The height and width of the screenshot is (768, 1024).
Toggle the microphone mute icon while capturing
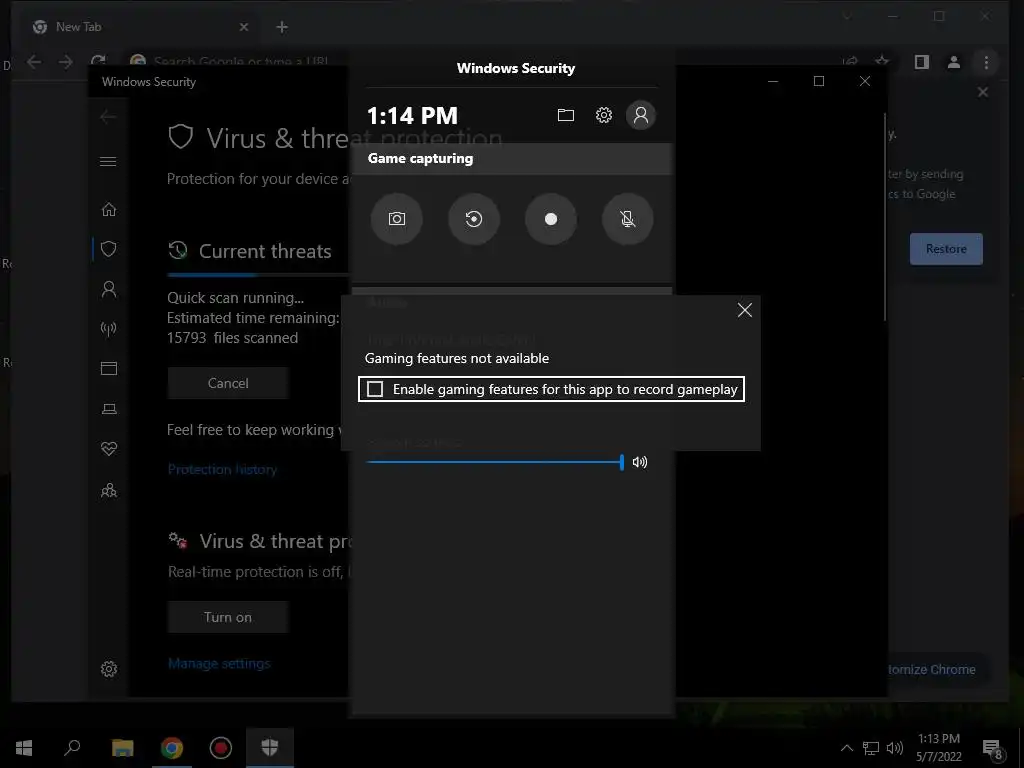(628, 219)
